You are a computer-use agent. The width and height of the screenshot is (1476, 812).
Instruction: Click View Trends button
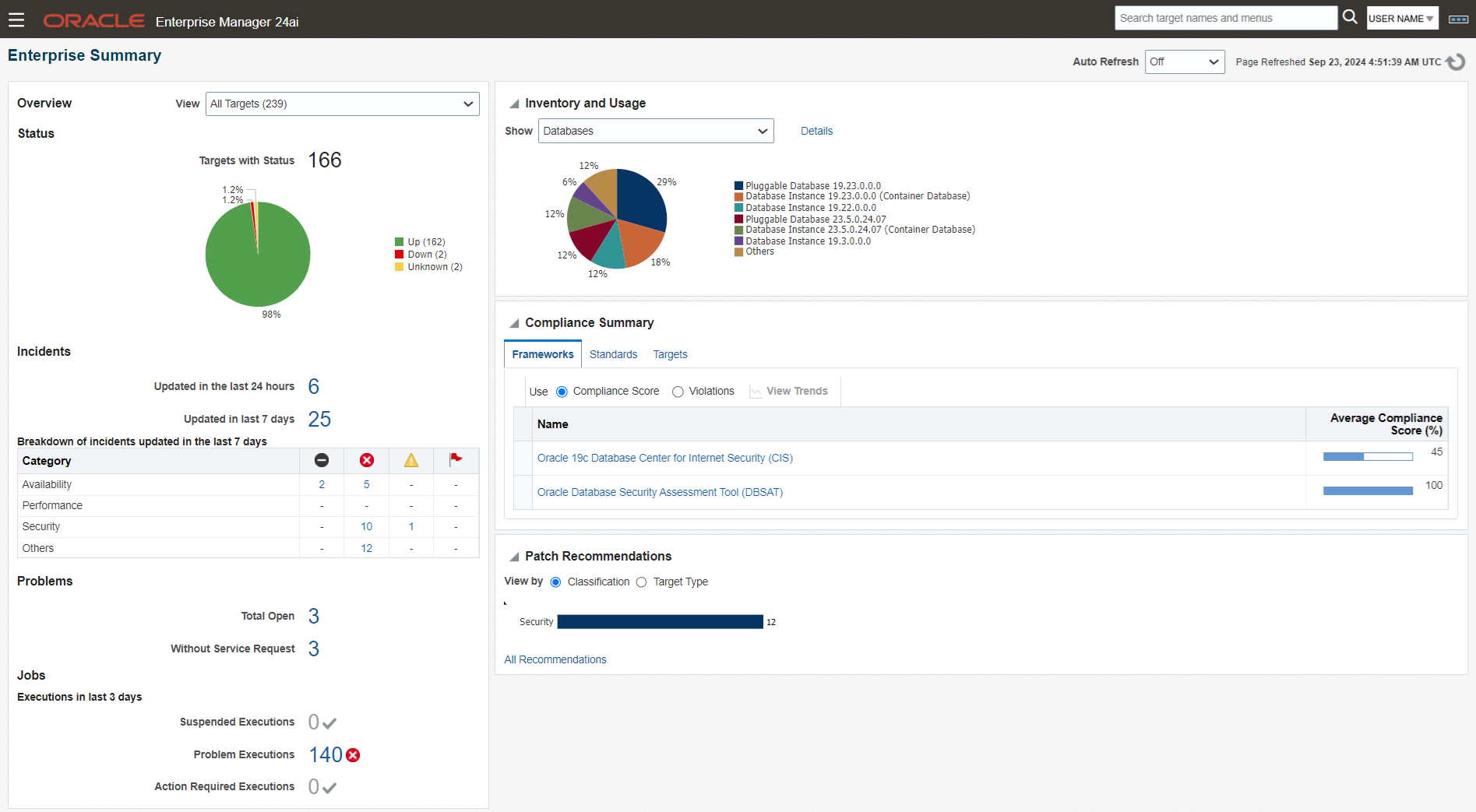(789, 392)
